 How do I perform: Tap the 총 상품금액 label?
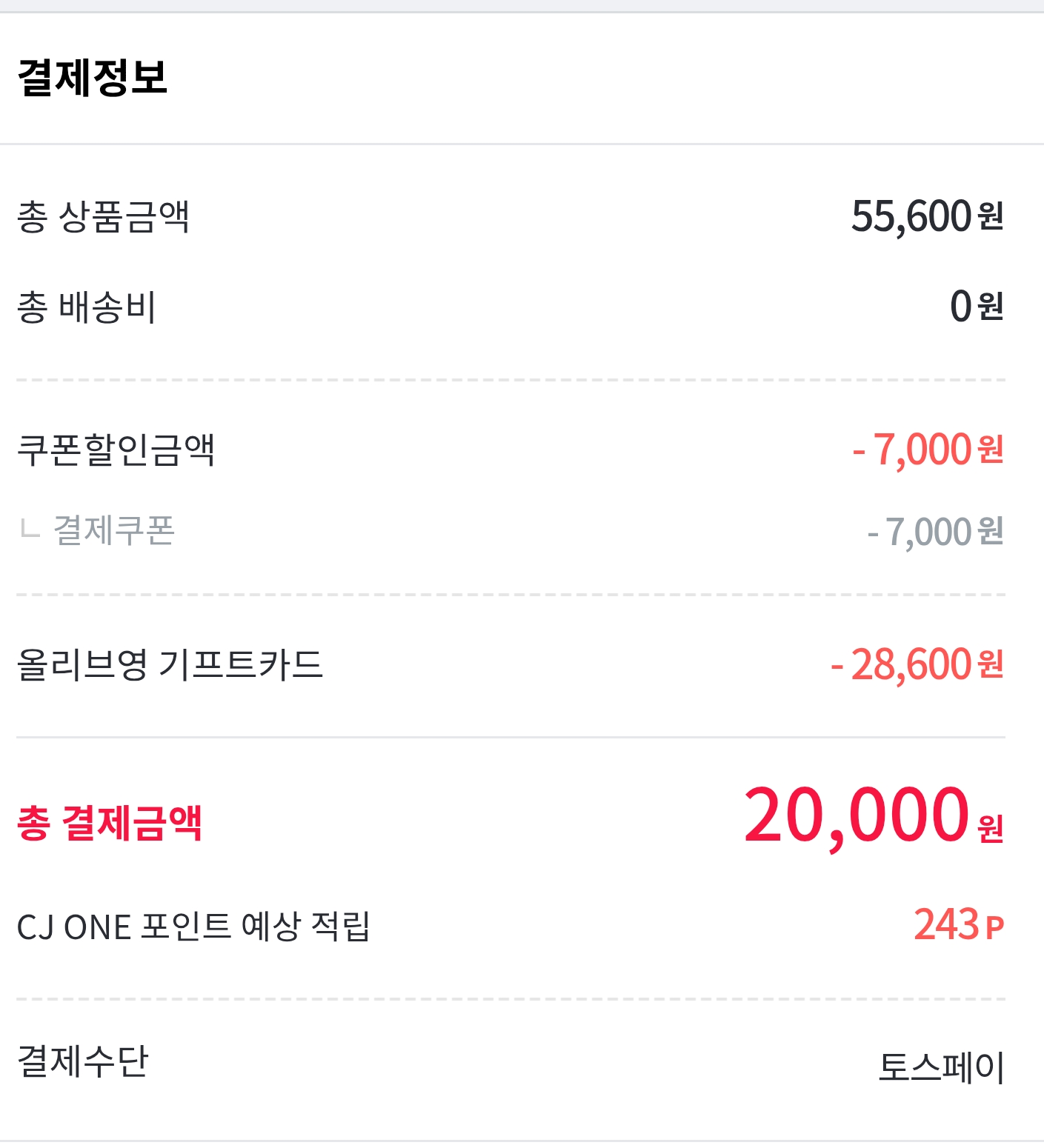tap(103, 217)
